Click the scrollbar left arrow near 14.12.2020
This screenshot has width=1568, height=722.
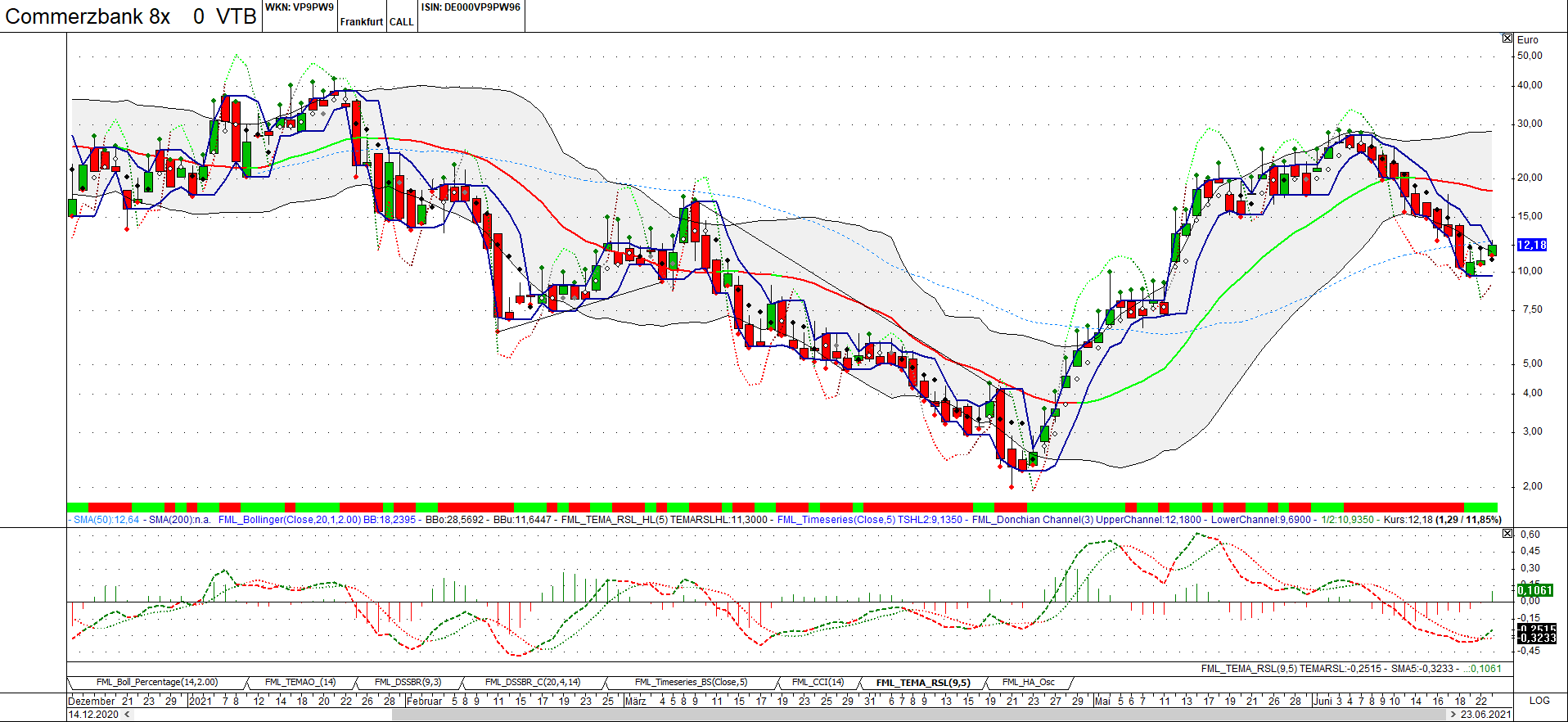(126, 714)
